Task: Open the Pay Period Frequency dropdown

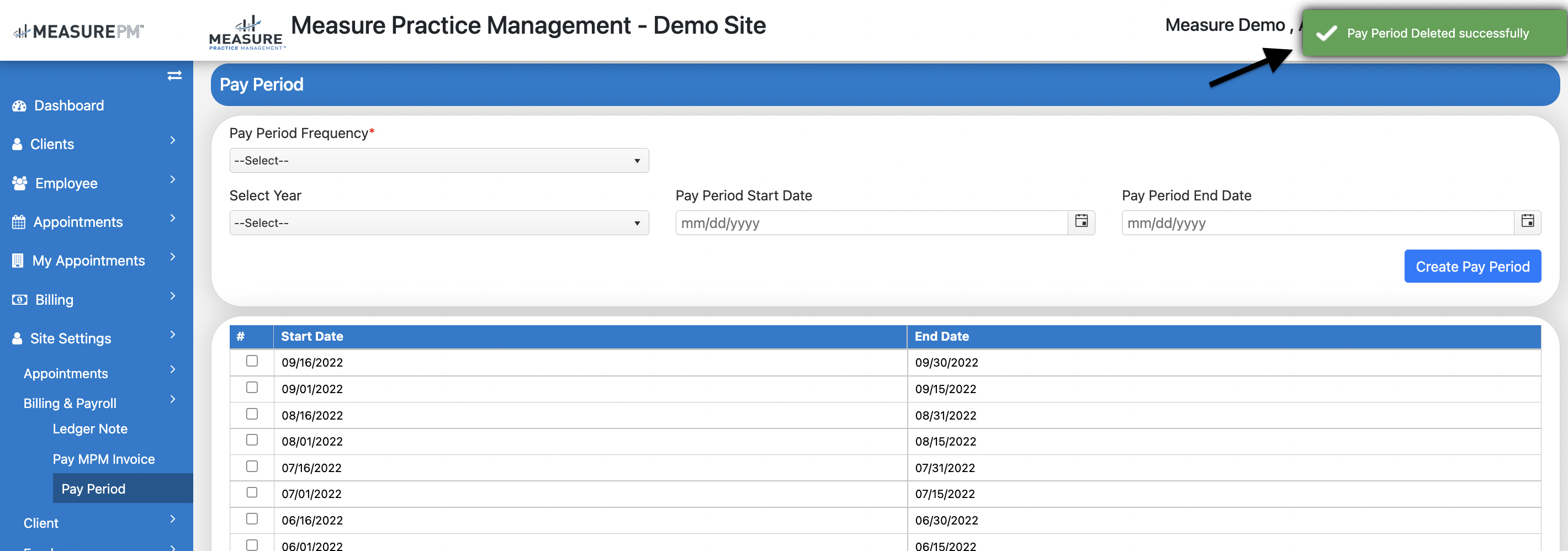Action: tap(439, 161)
